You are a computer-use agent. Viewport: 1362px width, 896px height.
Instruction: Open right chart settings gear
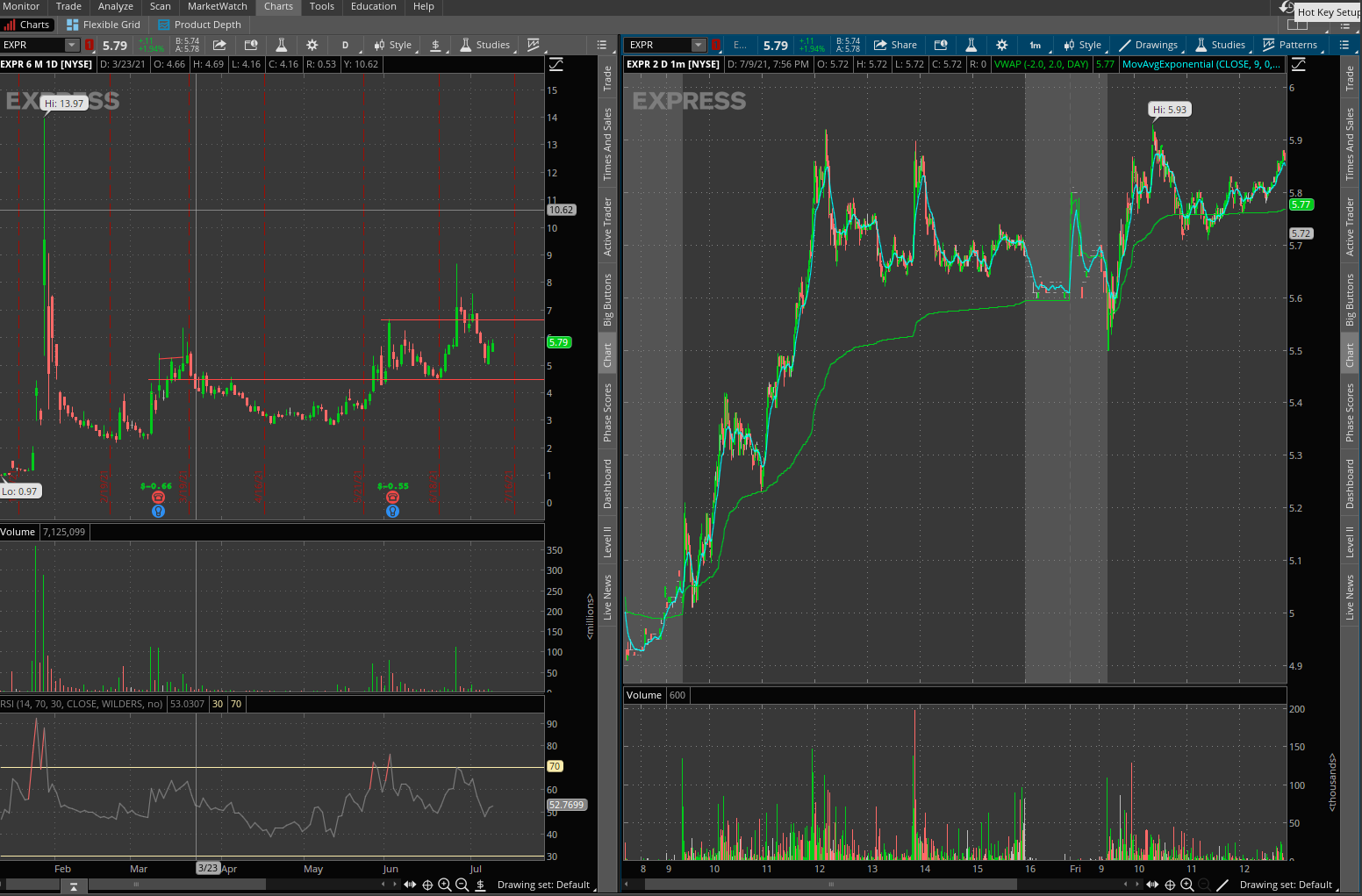pyautogui.click(x=1001, y=45)
